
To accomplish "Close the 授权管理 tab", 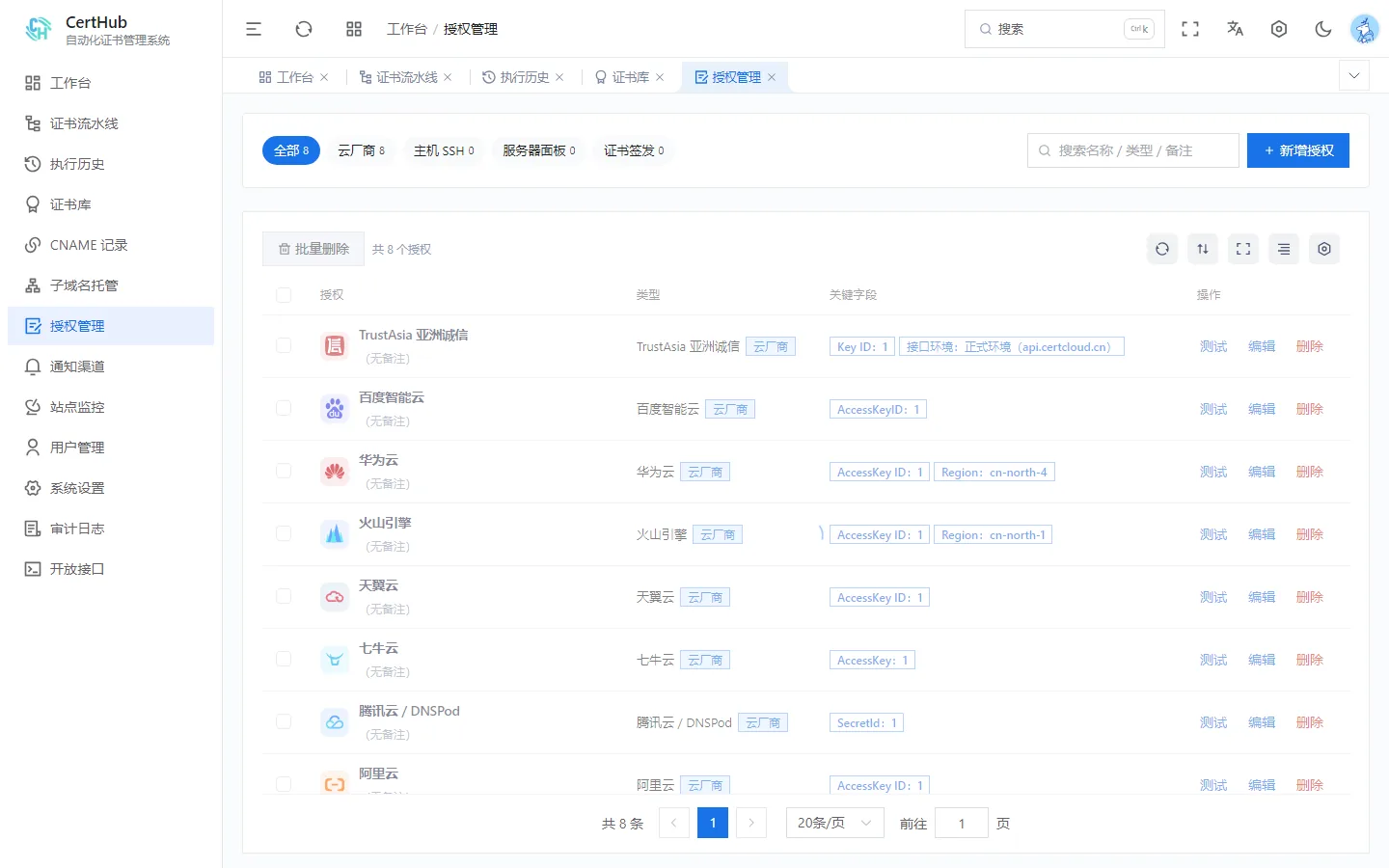I will [x=772, y=77].
